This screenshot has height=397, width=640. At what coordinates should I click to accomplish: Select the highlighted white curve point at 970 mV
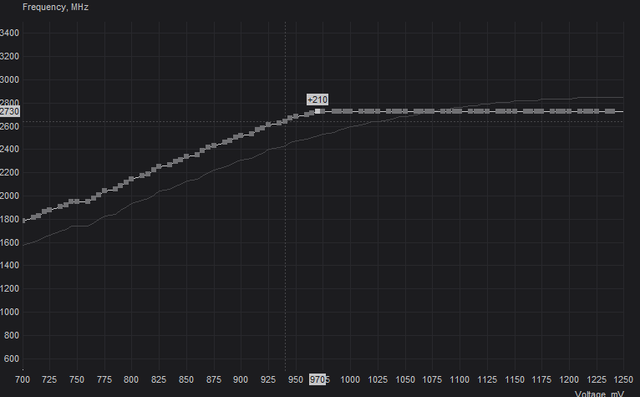318,111
